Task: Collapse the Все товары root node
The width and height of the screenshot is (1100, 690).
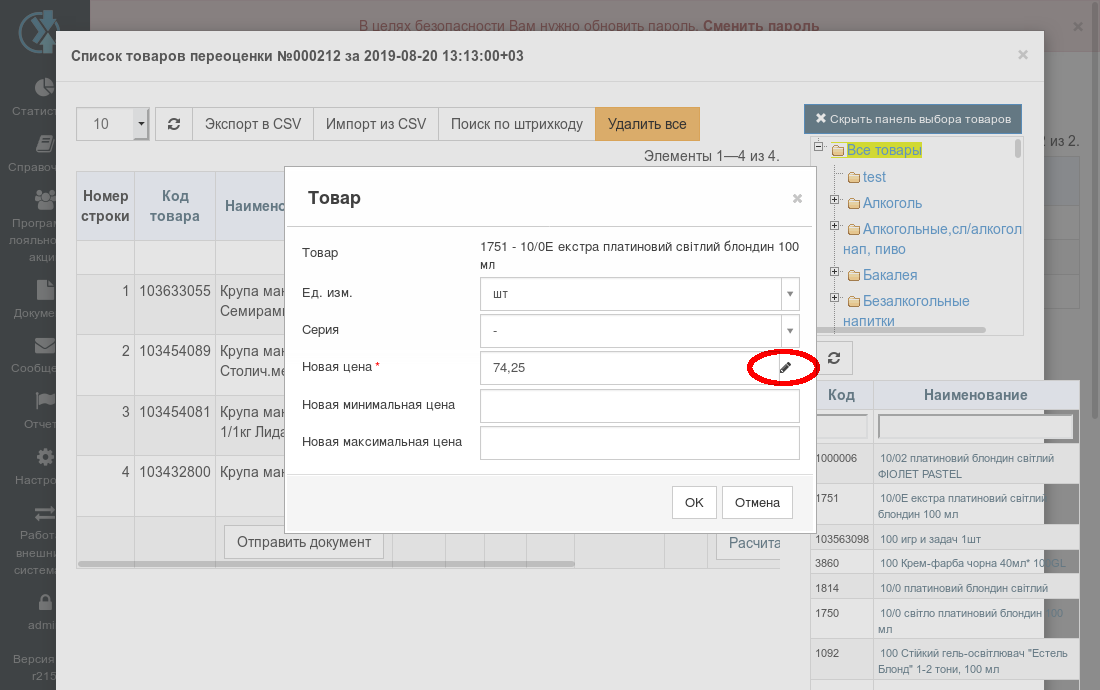Action: point(818,147)
